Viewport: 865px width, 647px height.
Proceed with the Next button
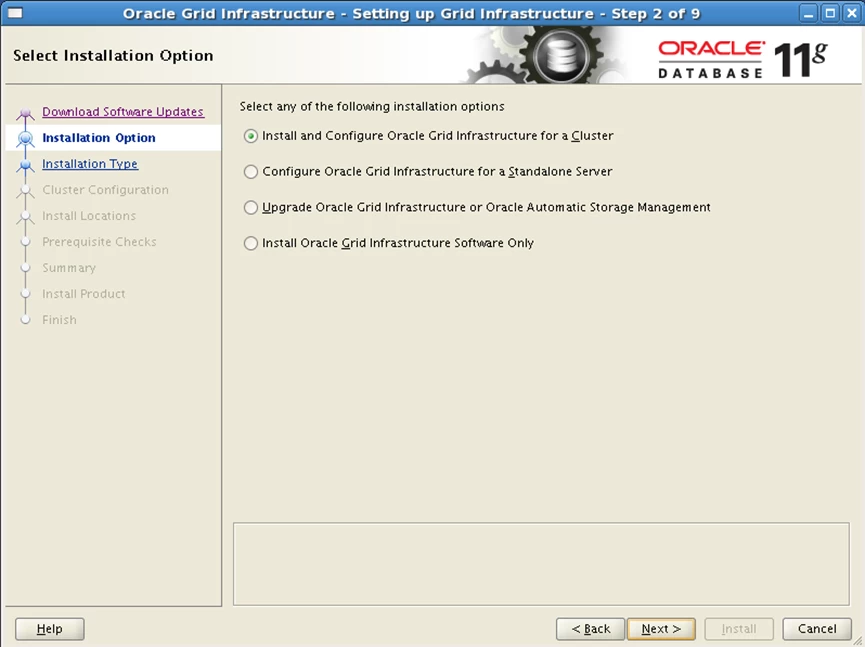click(661, 629)
